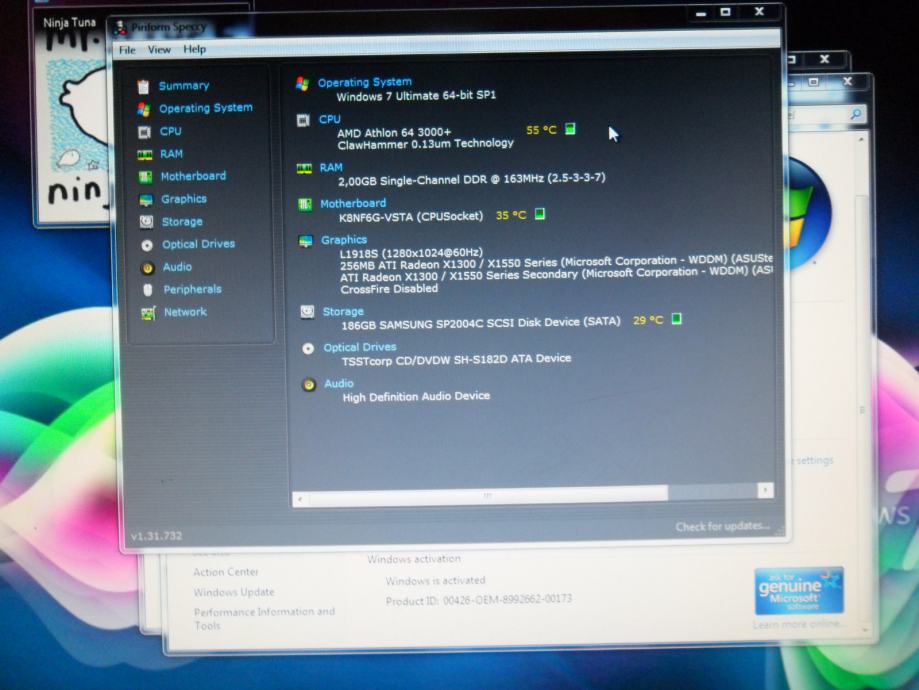Click AMD Athlon 64 3000+ text

coord(394,133)
